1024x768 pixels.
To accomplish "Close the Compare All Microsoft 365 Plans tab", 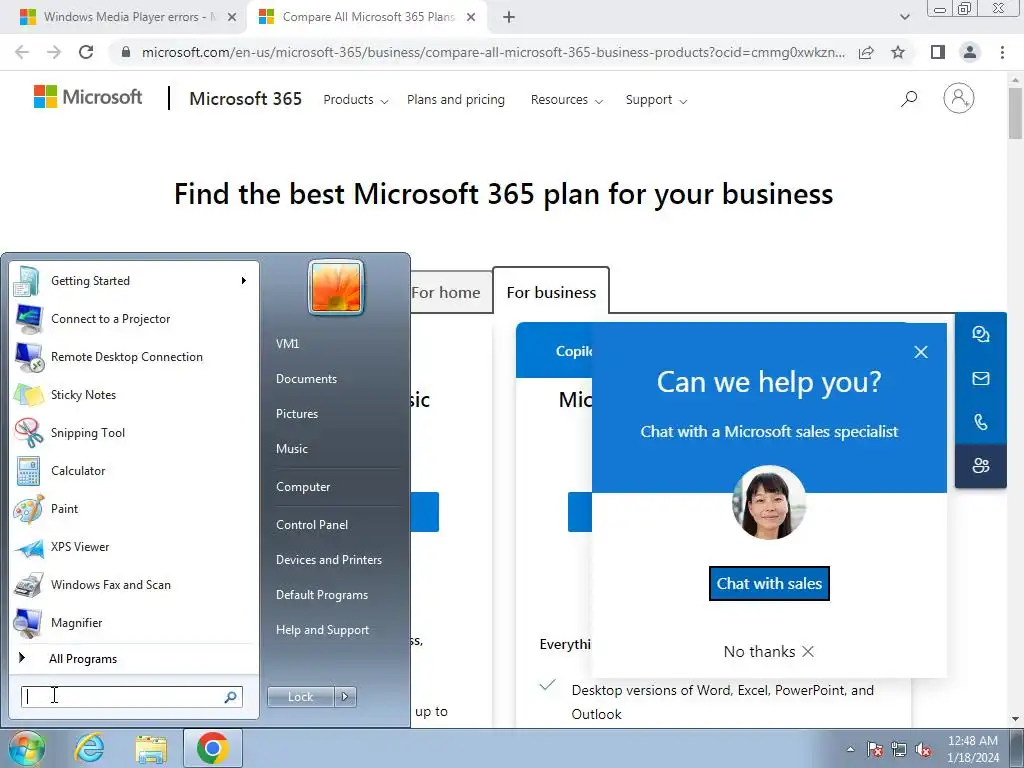I will tap(471, 17).
